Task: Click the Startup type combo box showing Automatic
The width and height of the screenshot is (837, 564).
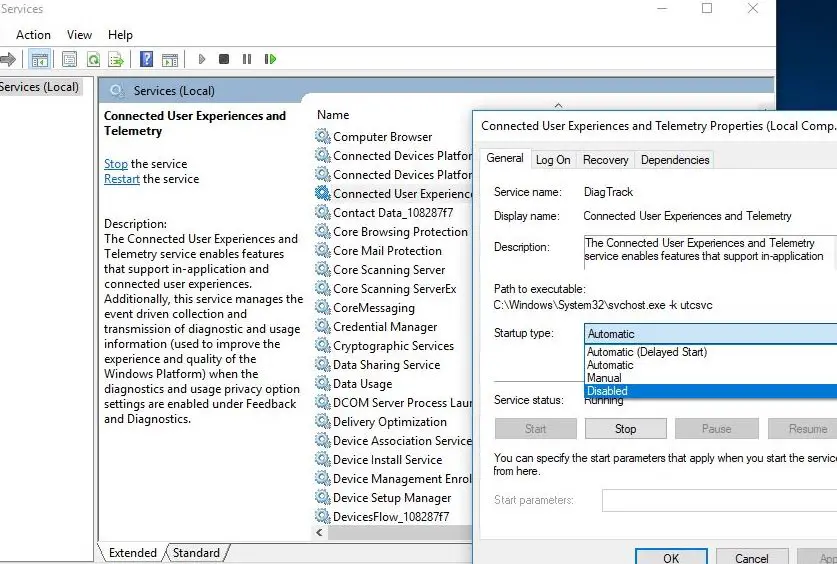Action: [710, 334]
